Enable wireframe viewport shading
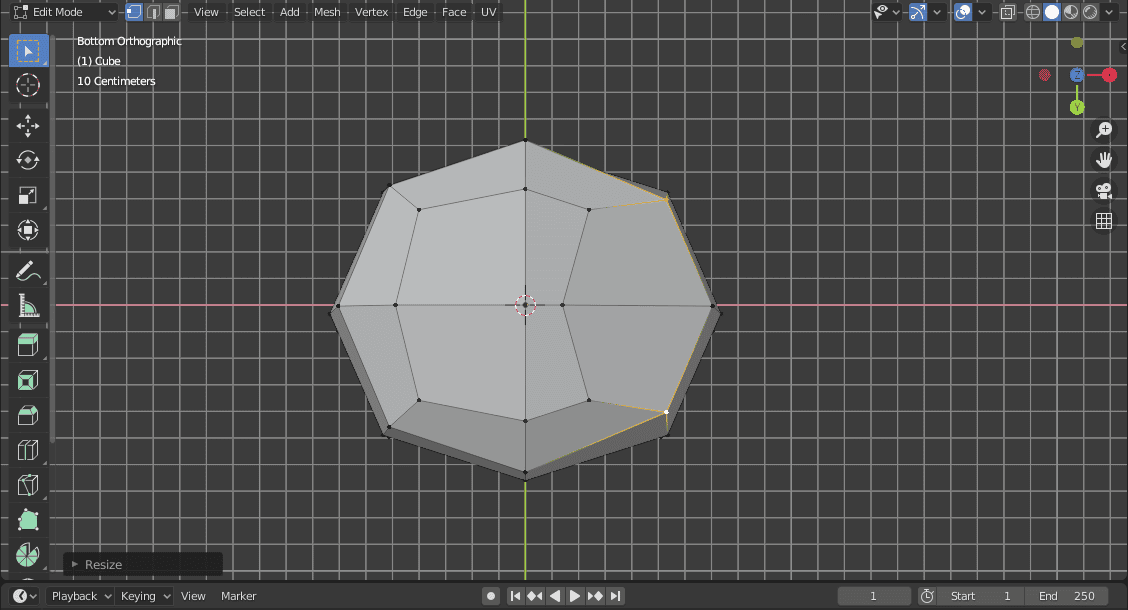1128x610 pixels. click(x=1032, y=11)
